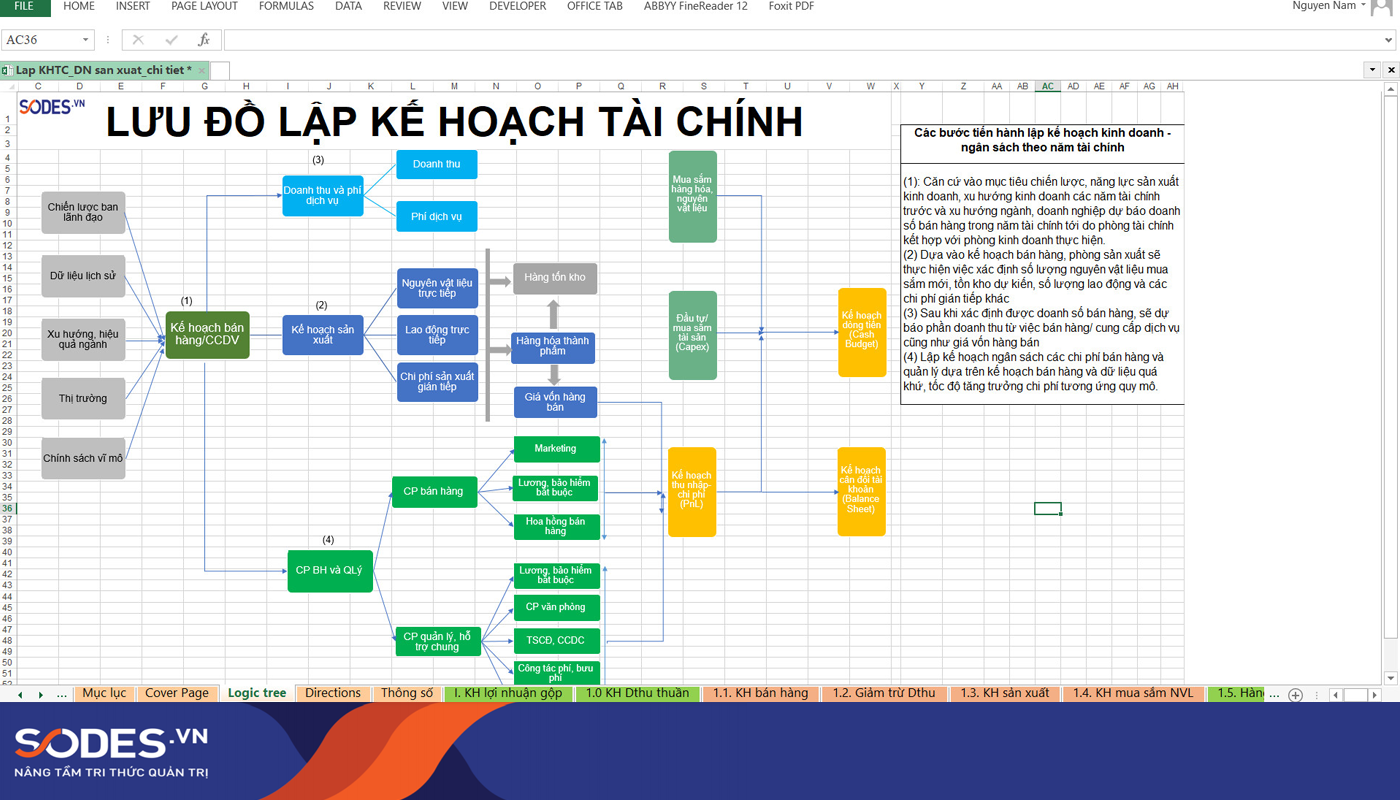Viewport: 1400px width, 800px height.
Task: Open the ABBYY FineReader 12 tab
Action: click(696, 7)
